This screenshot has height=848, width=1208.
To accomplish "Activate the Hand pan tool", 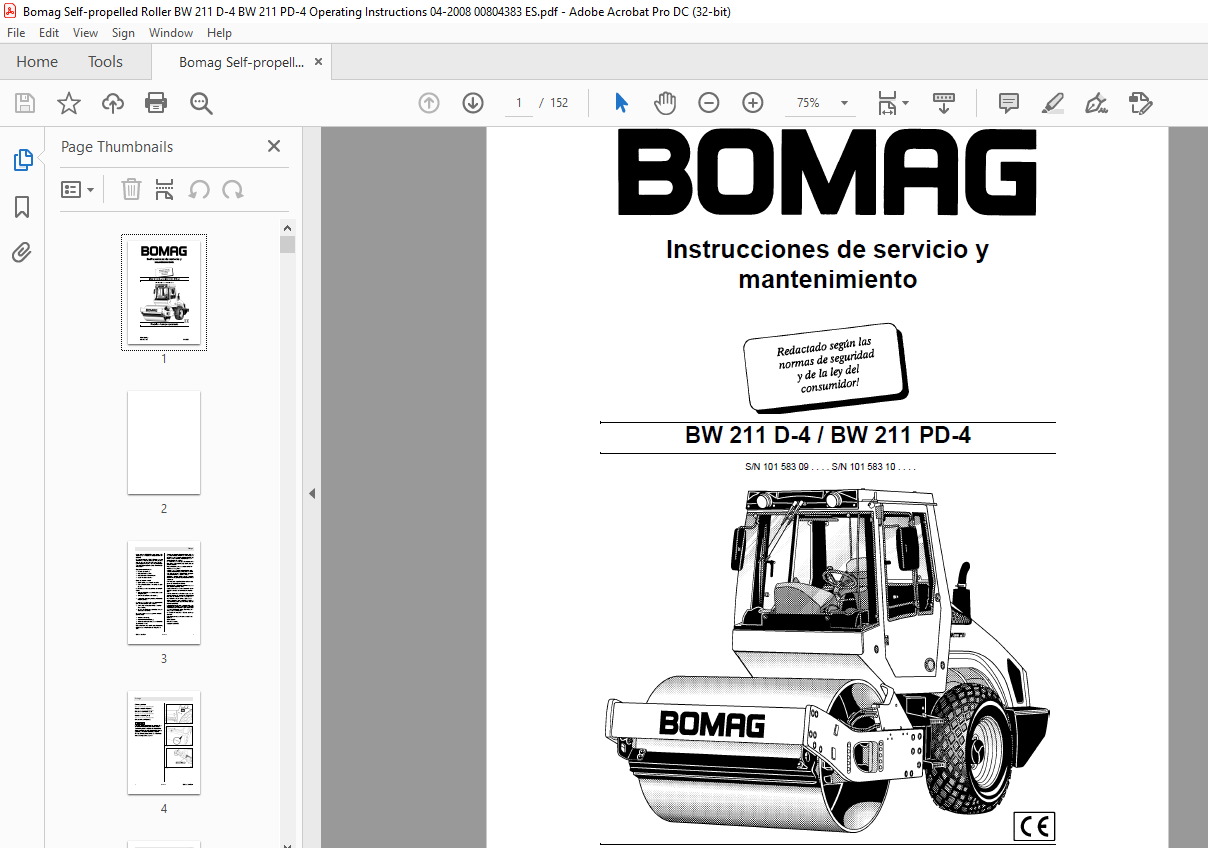I will pos(665,103).
